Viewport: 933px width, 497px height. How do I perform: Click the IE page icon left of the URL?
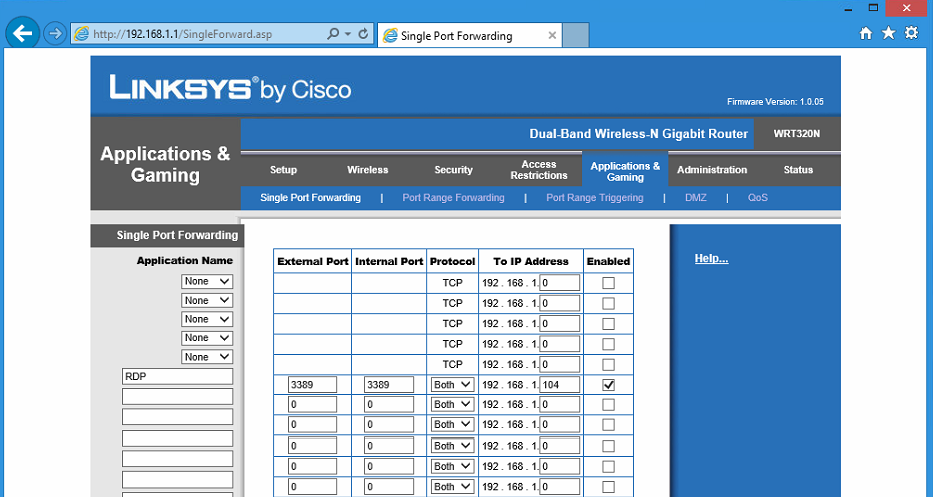tap(82, 34)
